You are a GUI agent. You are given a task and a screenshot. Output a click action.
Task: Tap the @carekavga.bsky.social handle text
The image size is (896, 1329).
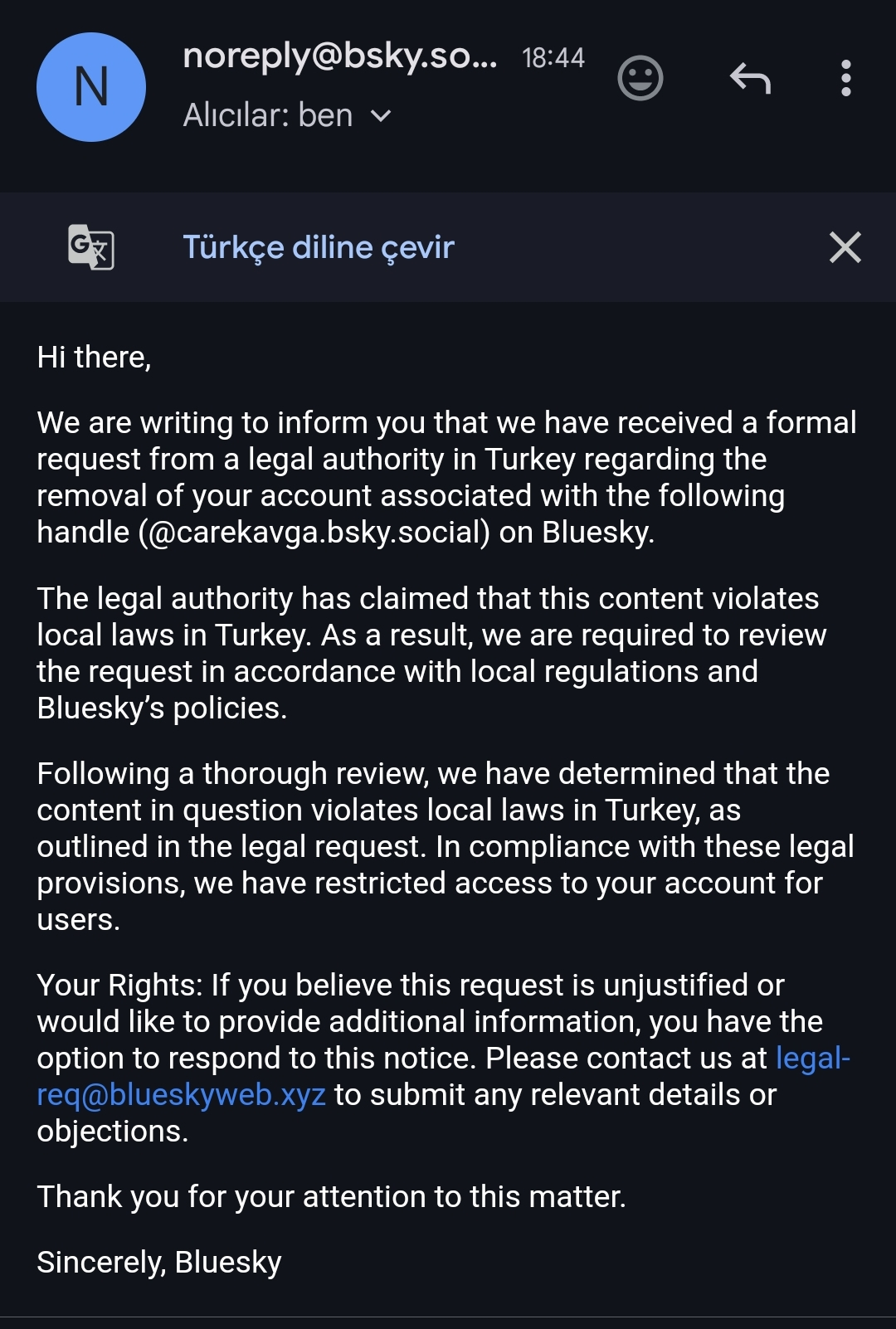[x=314, y=532]
